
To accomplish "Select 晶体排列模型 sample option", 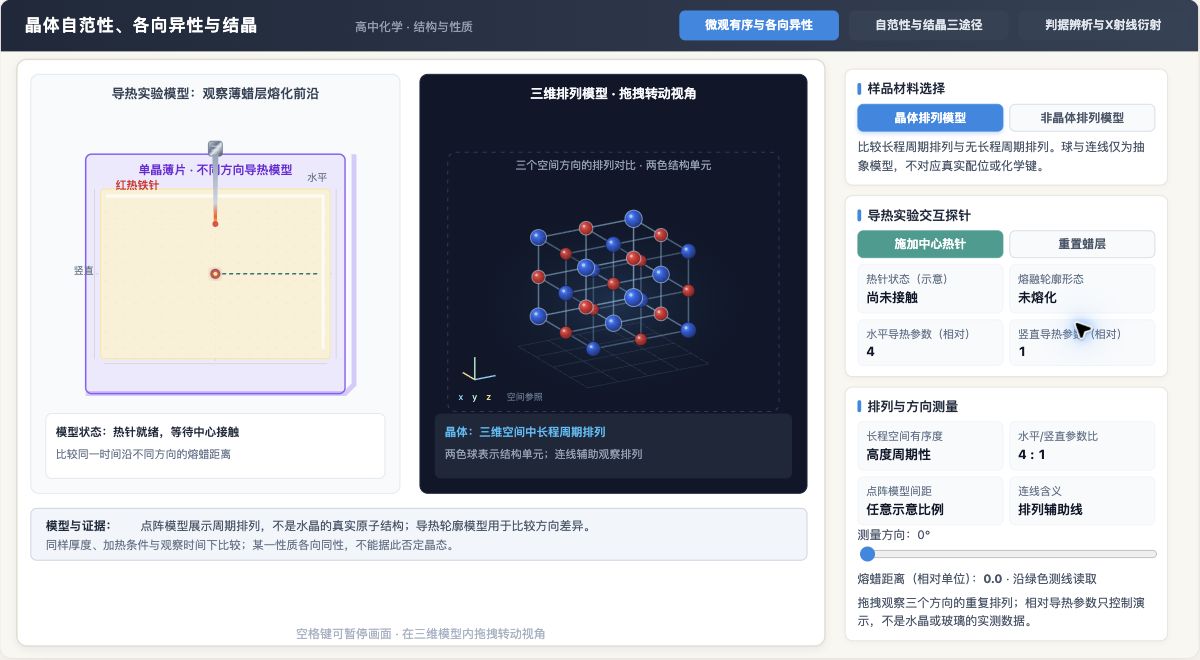I will pyautogui.click(x=930, y=118).
